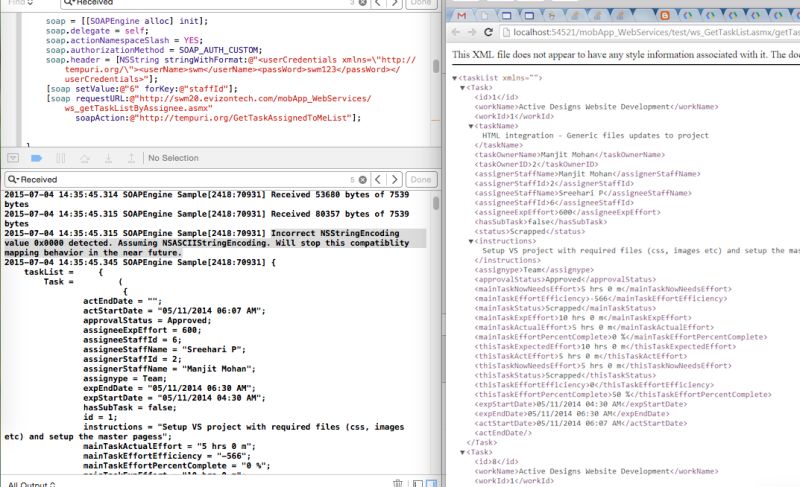Click the step out debug icon
Image resolution: width=800 pixels, height=487 pixels.
tap(131, 158)
